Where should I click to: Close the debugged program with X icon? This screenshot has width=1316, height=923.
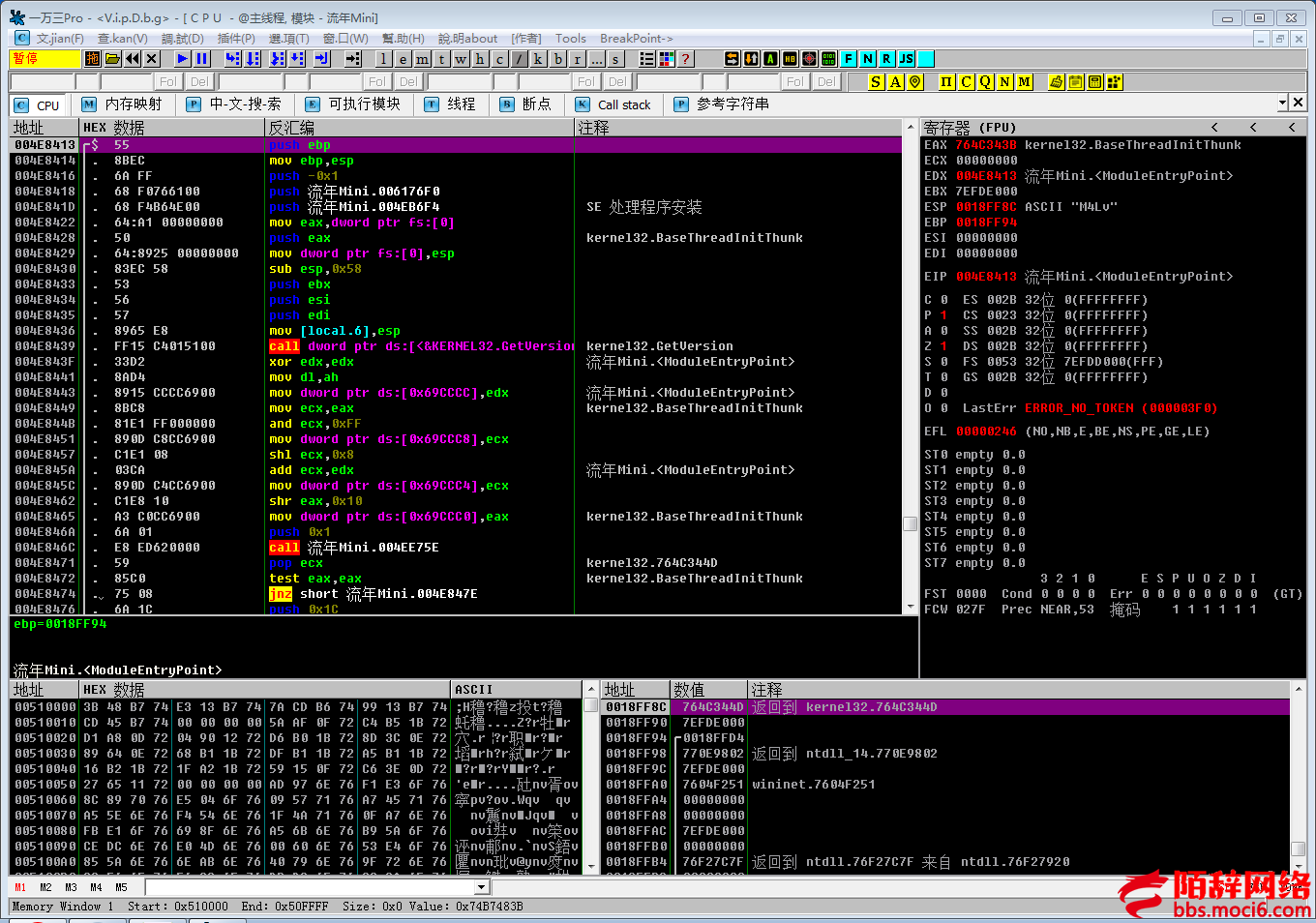[x=152, y=58]
